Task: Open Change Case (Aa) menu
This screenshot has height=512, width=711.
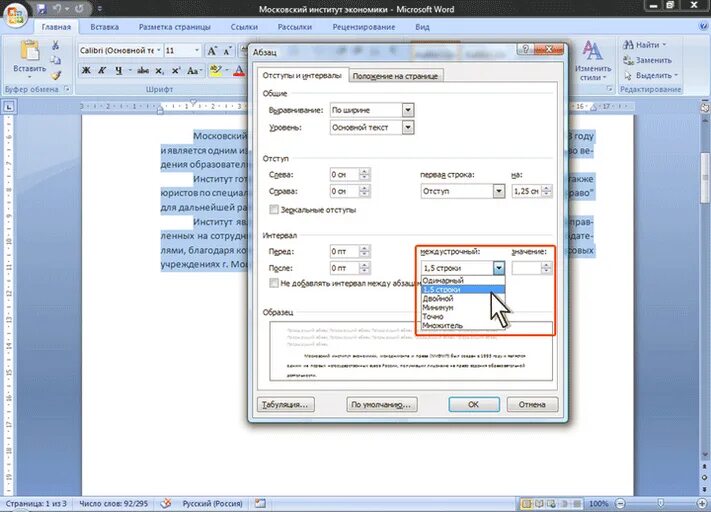Action: tap(193, 70)
